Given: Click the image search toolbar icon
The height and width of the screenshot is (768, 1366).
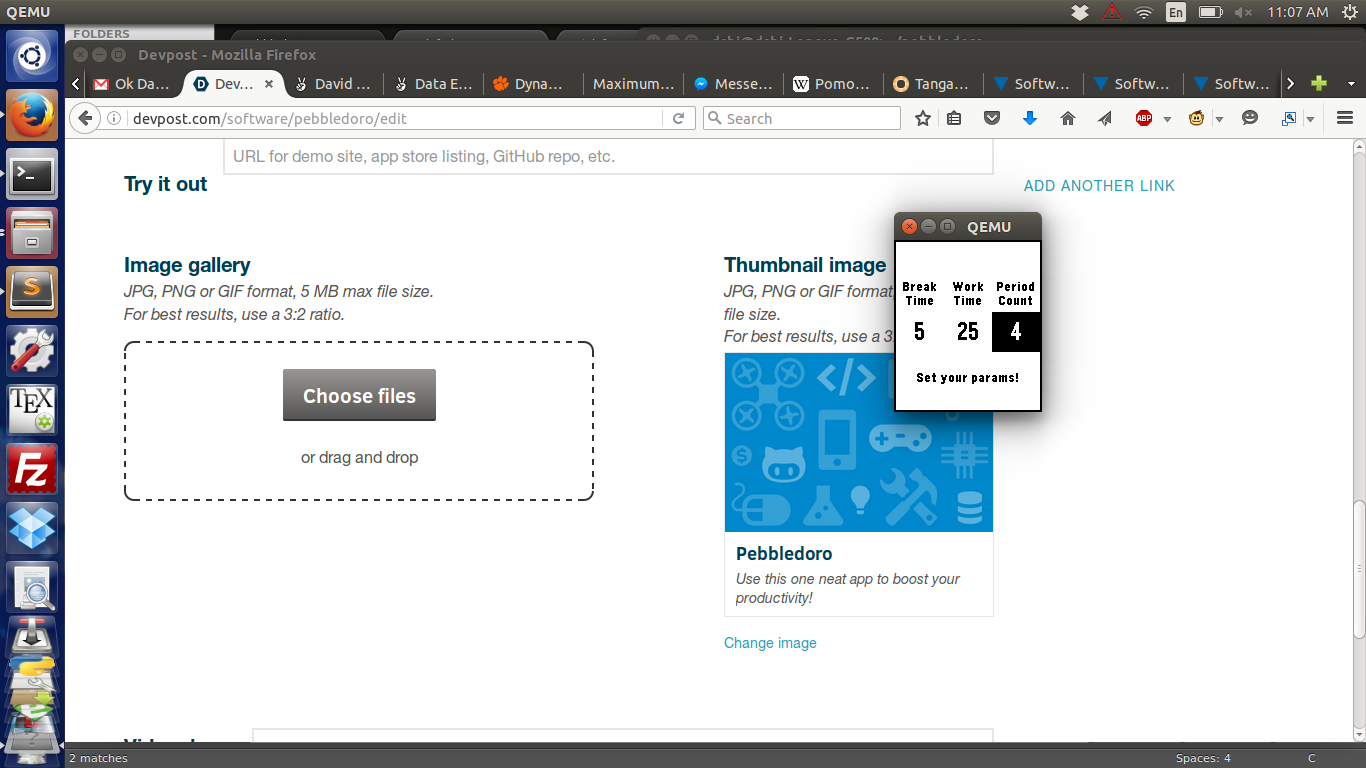Looking at the screenshot, I should pos(1289,118).
